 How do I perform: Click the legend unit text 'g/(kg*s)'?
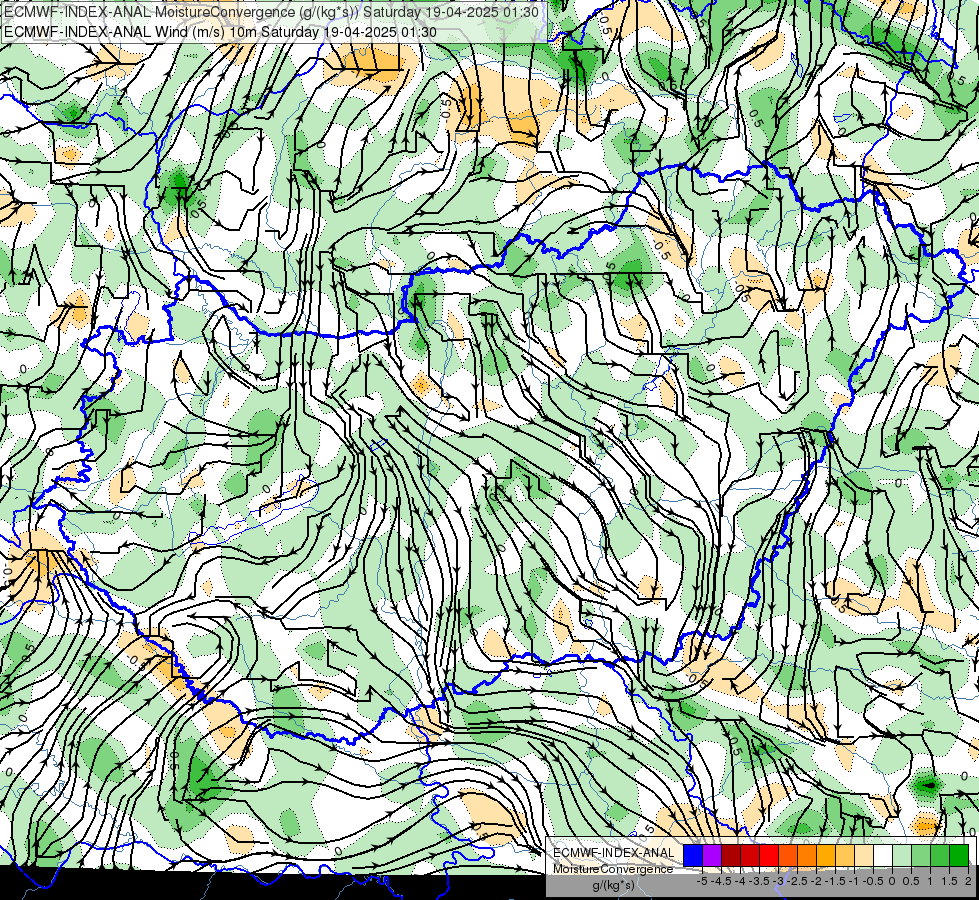[613, 886]
